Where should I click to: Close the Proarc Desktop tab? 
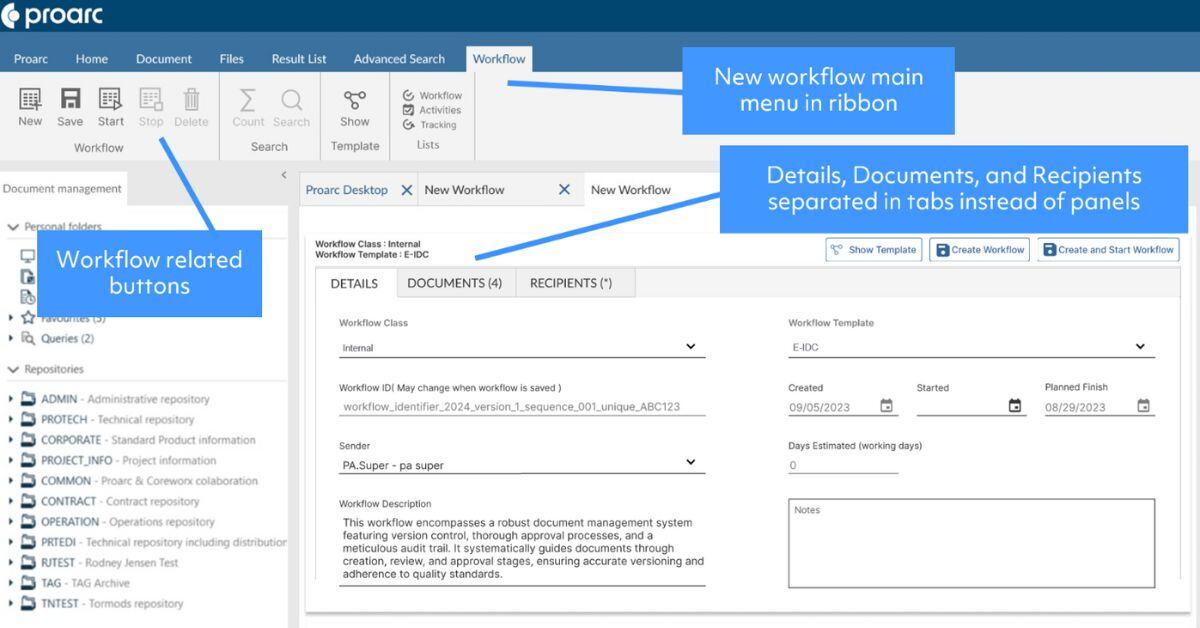(406, 190)
